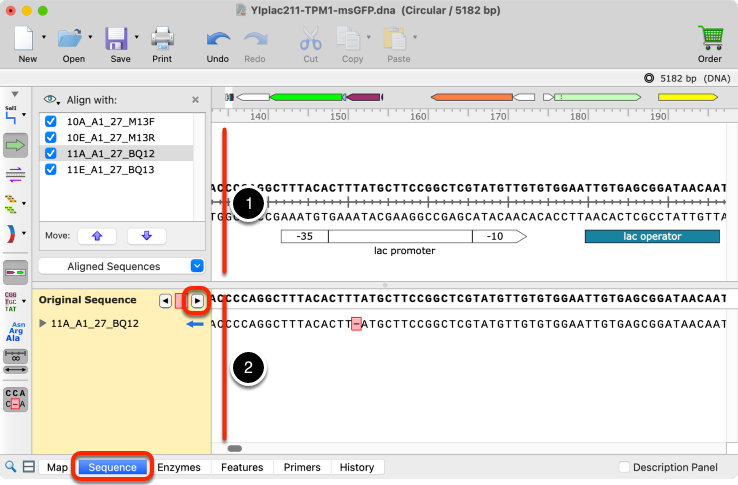The height and width of the screenshot is (485, 738).
Task: Uncheck the 11E_A1_27_BQ13 checkbox
Action: point(51,170)
